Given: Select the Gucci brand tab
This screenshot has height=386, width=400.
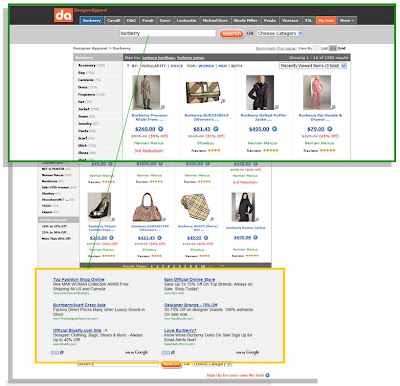Looking at the screenshot, I should click(x=165, y=20).
